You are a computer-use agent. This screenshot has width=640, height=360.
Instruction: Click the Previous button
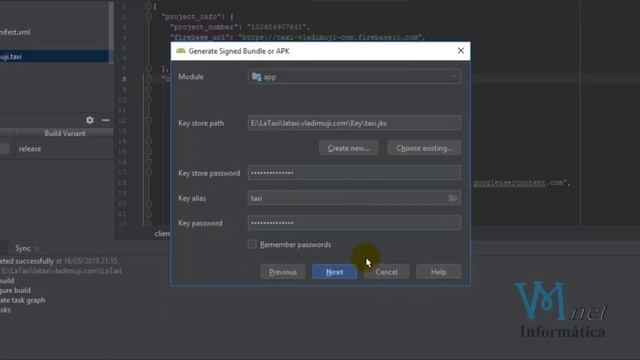pos(283,272)
